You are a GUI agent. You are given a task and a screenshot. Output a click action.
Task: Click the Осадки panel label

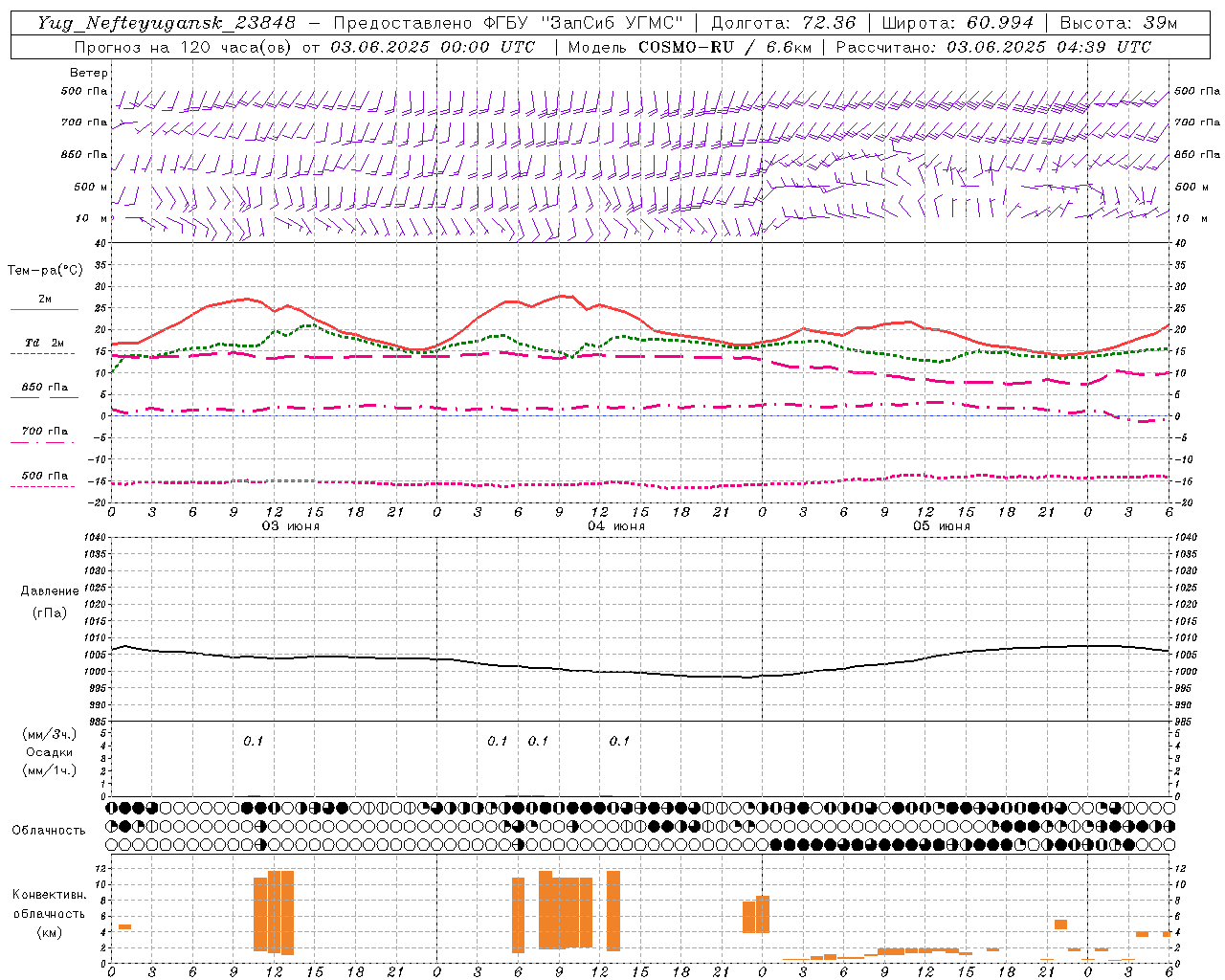(50, 752)
